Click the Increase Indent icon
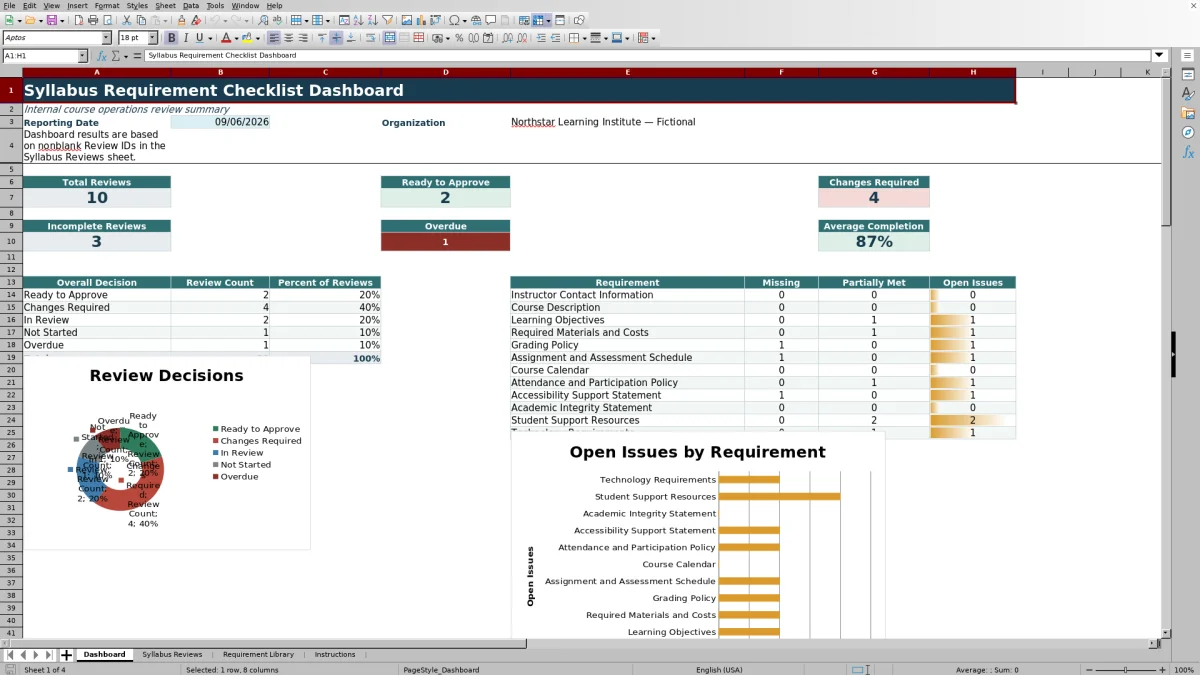Screen dimensions: 1200x675 (541, 38)
